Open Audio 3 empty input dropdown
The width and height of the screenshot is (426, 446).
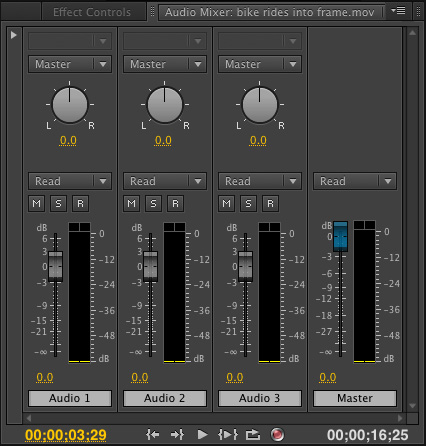click(260, 41)
